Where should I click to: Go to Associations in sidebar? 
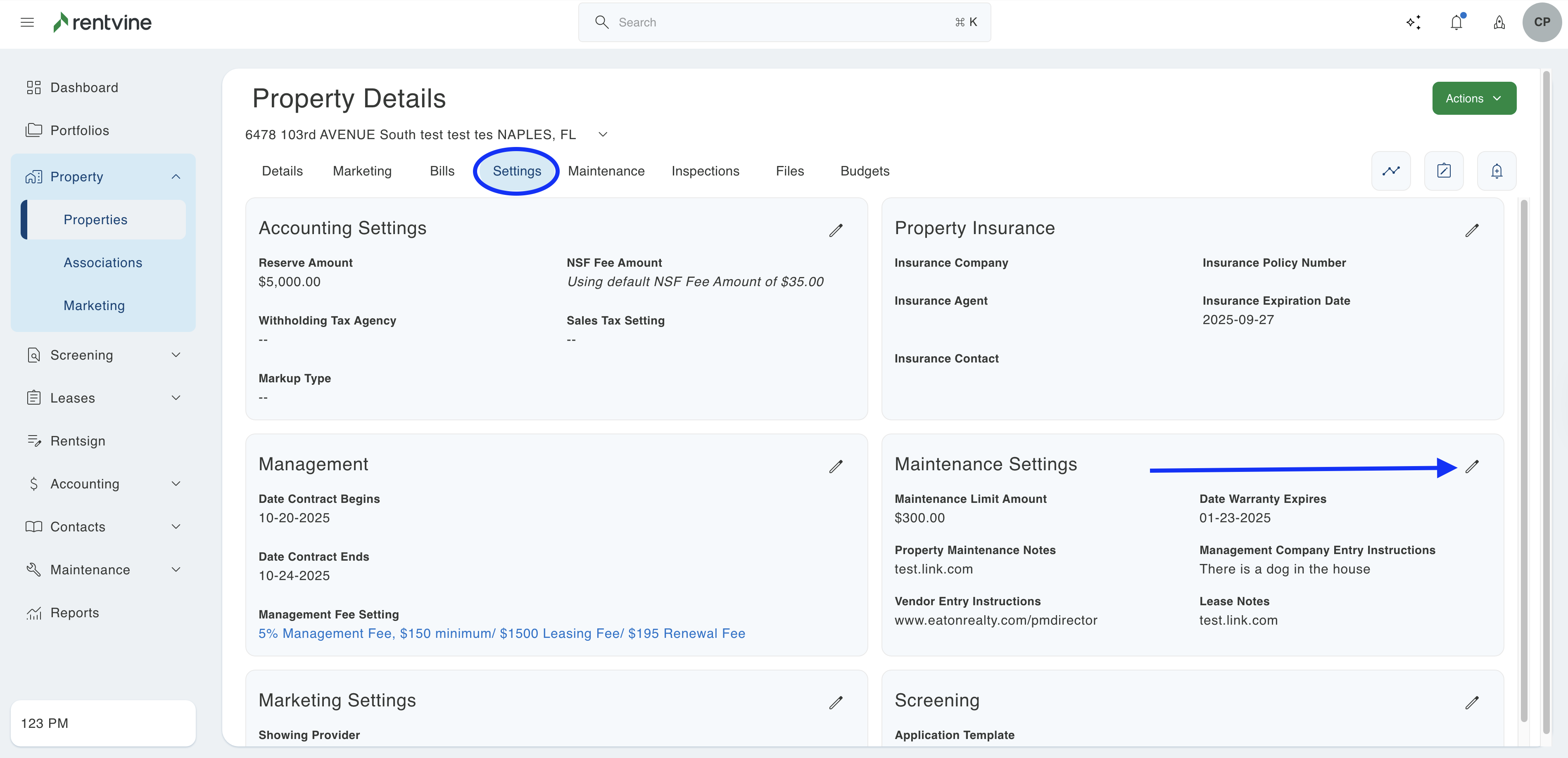coord(103,263)
